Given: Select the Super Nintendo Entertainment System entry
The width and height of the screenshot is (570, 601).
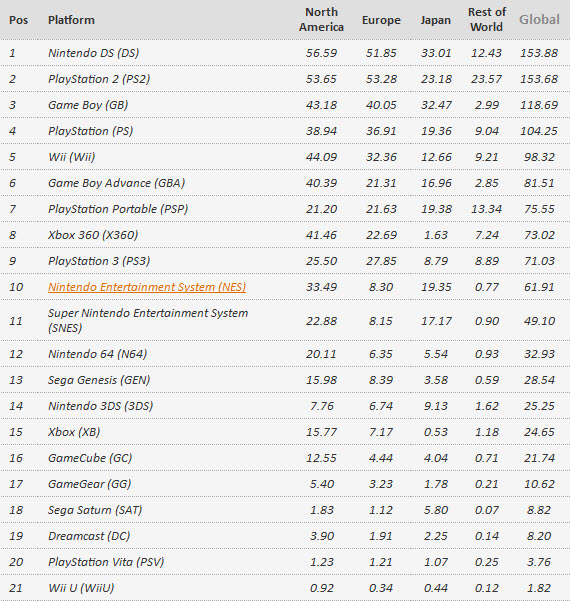Looking at the screenshot, I should pos(148,320).
